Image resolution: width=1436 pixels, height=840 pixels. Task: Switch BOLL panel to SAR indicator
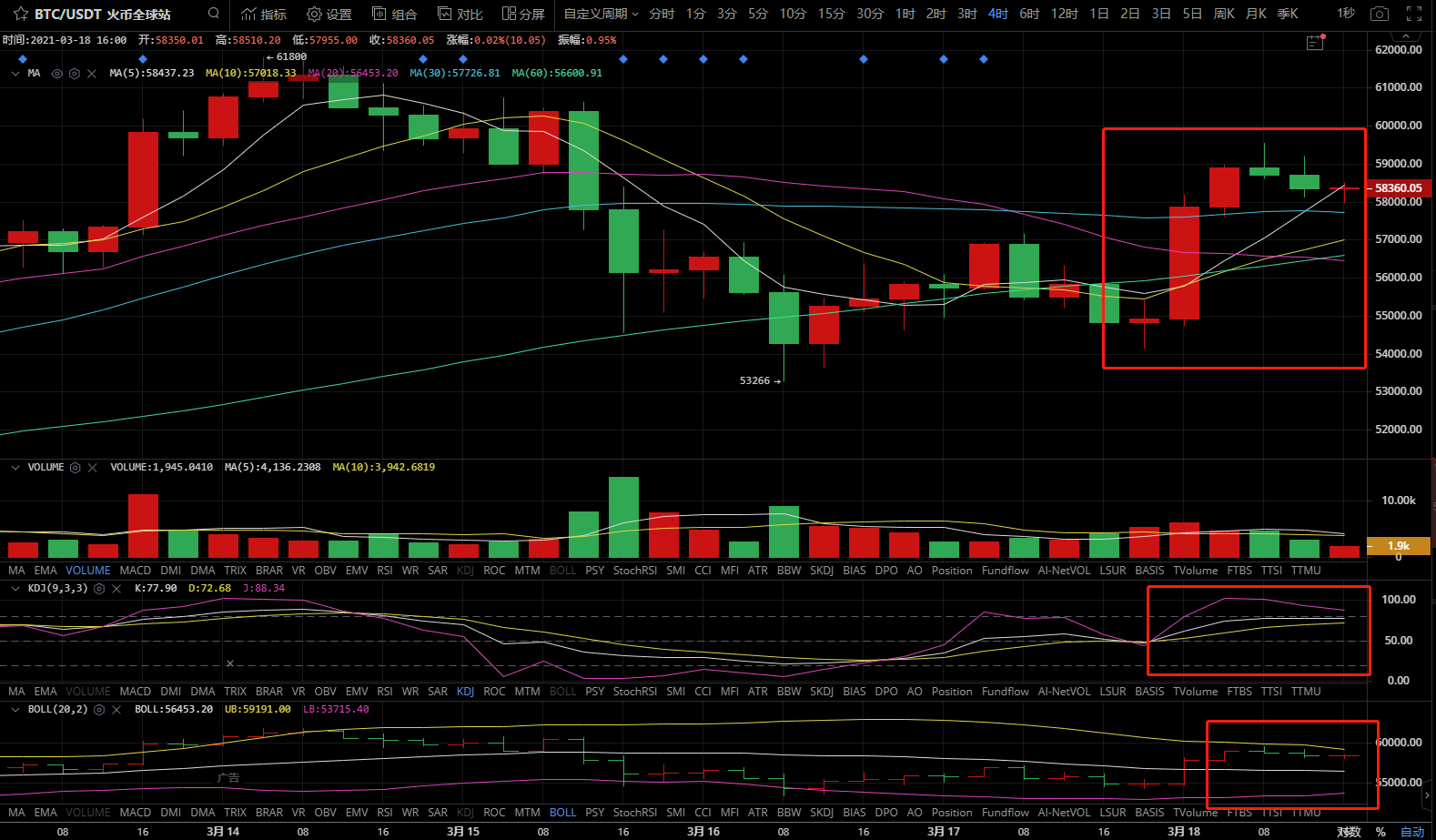pos(438,813)
